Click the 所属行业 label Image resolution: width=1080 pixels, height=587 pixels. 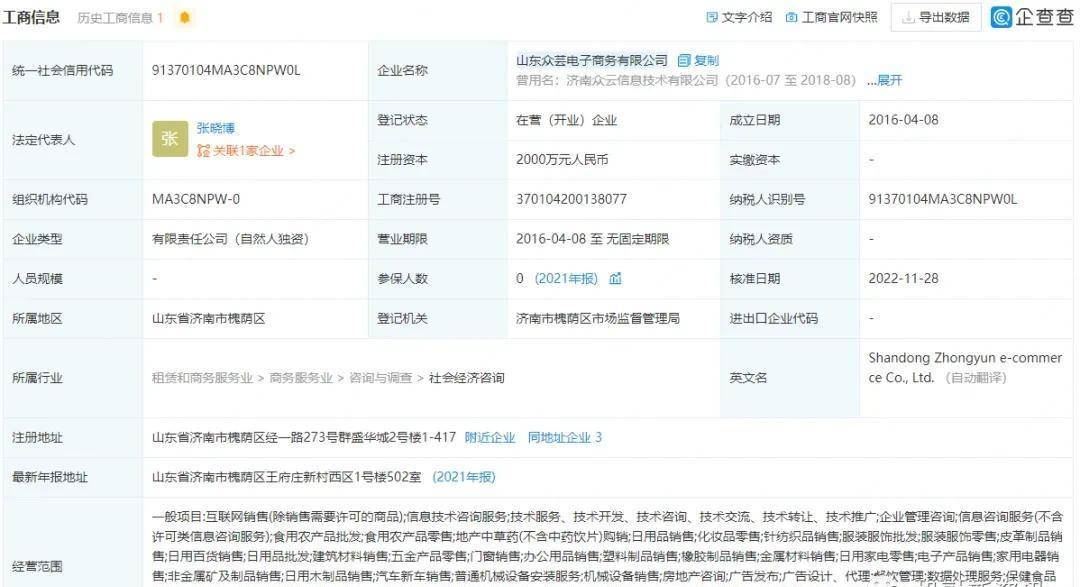point(37,378)
